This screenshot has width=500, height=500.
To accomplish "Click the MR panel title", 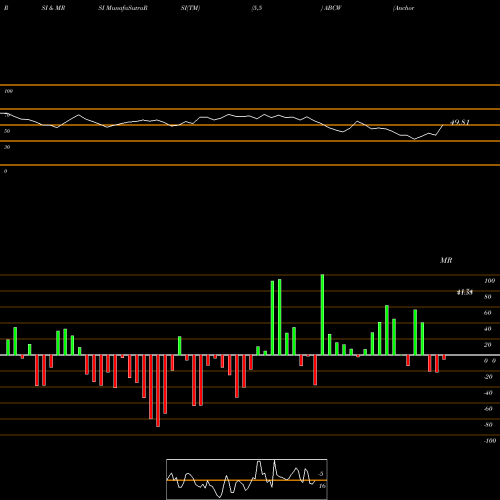I will coord(446,260).
